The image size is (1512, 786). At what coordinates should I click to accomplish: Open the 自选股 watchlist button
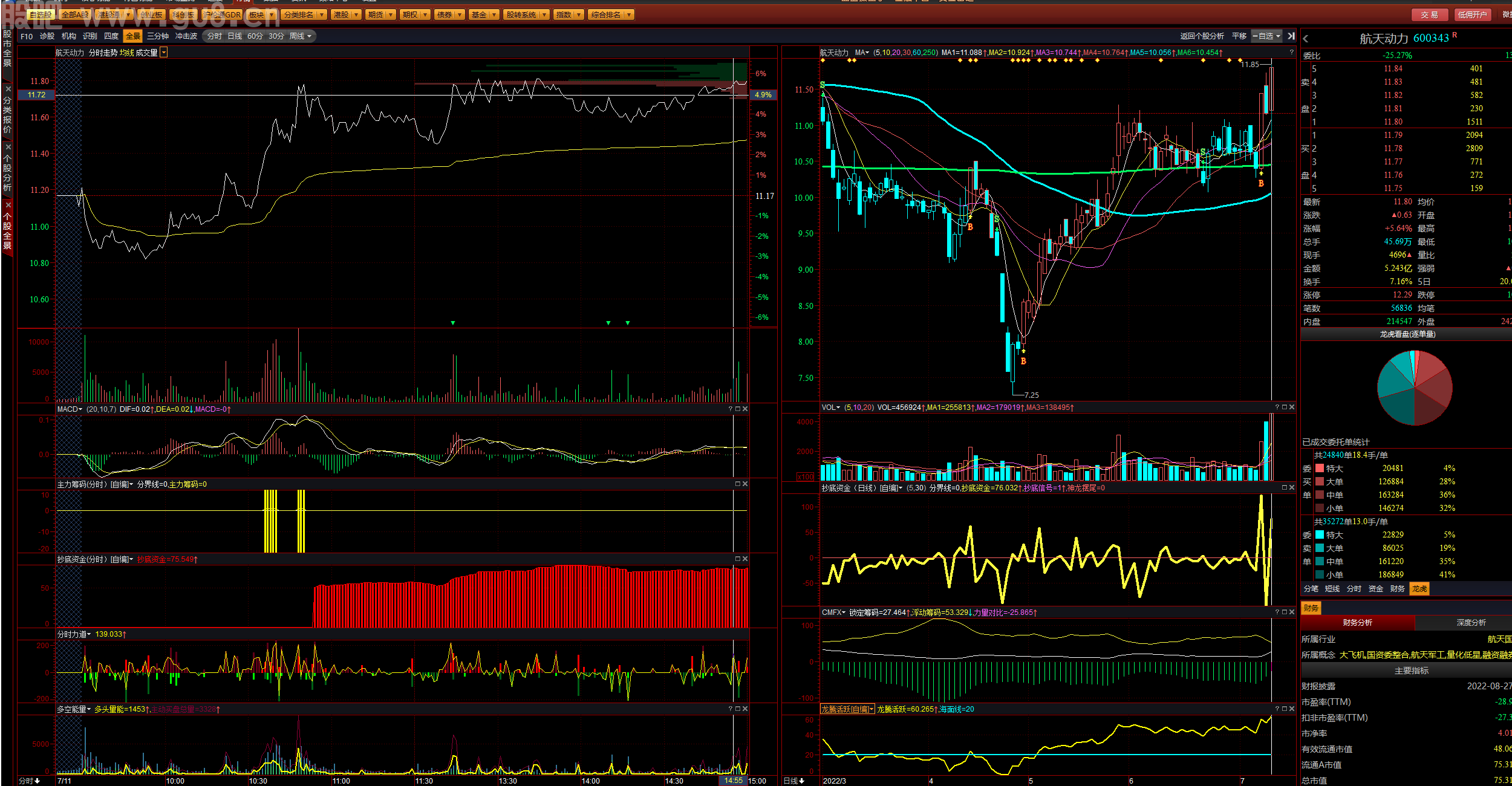pos(41,15)
